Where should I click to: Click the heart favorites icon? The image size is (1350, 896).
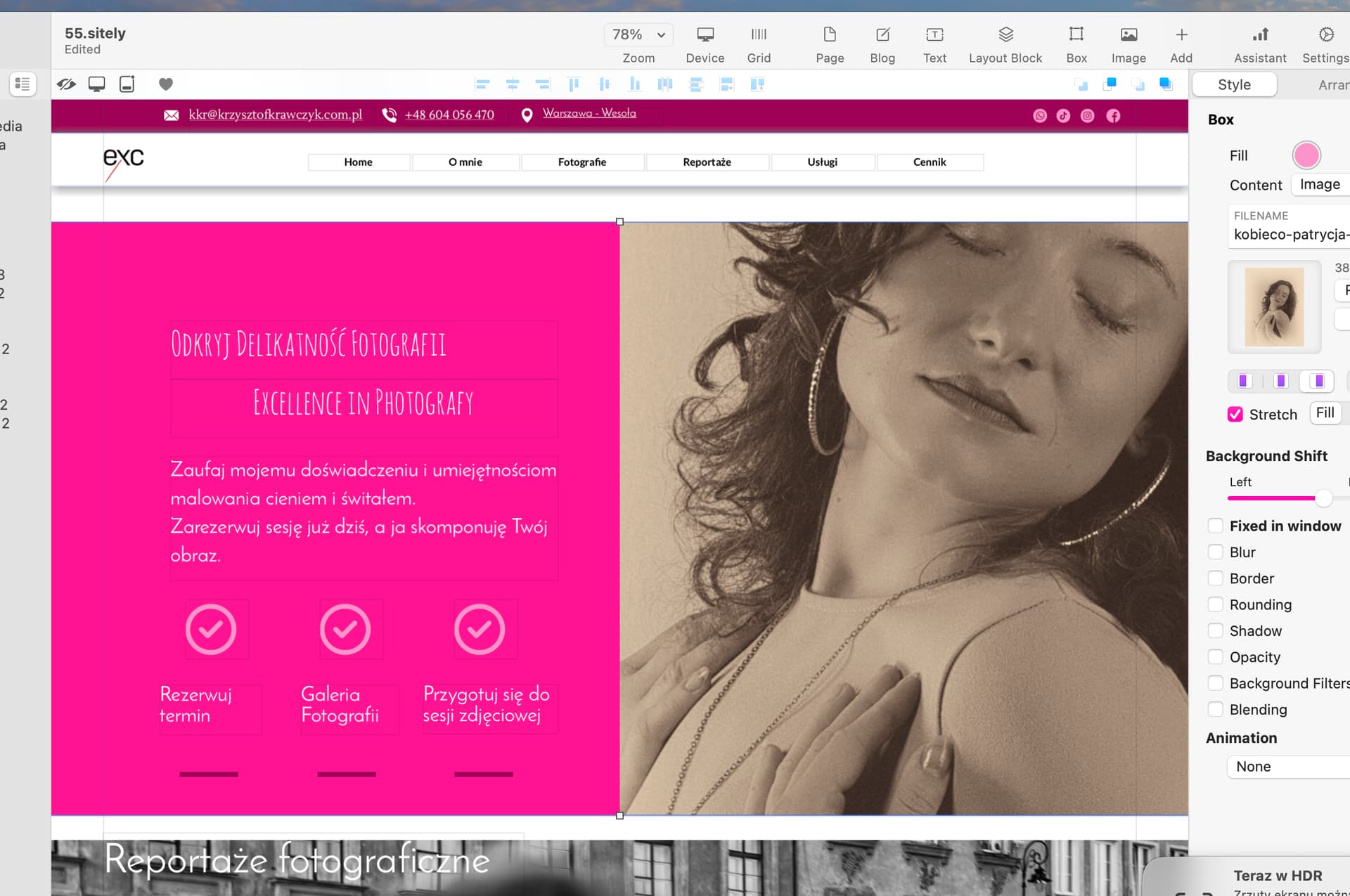166,84
